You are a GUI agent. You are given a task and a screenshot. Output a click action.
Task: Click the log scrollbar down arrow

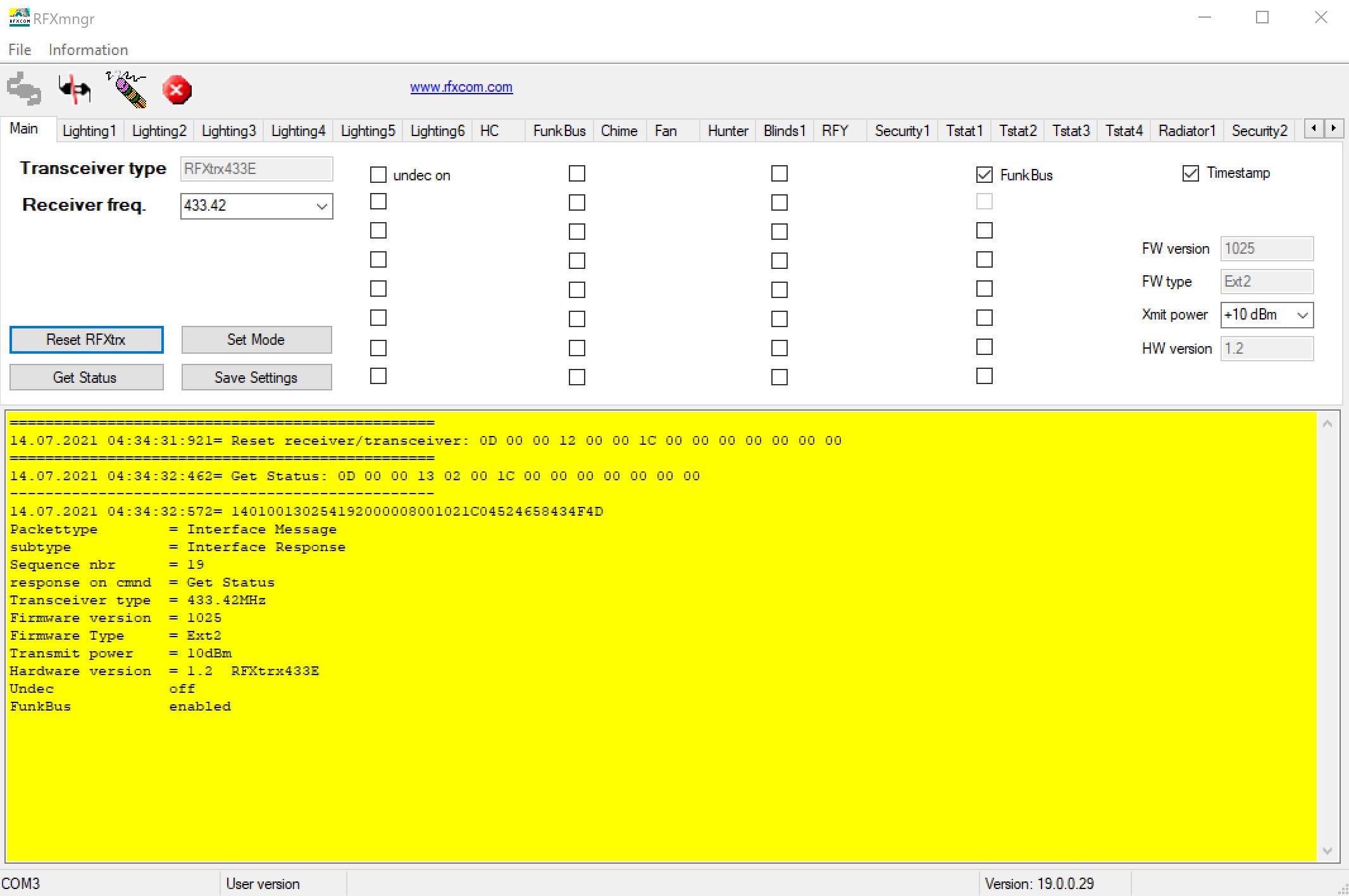(1327, 850)
